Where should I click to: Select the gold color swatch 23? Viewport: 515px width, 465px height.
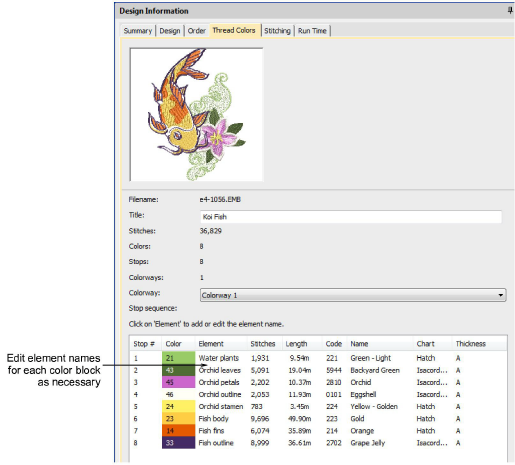pyautogui.click(x=178, y=418)
